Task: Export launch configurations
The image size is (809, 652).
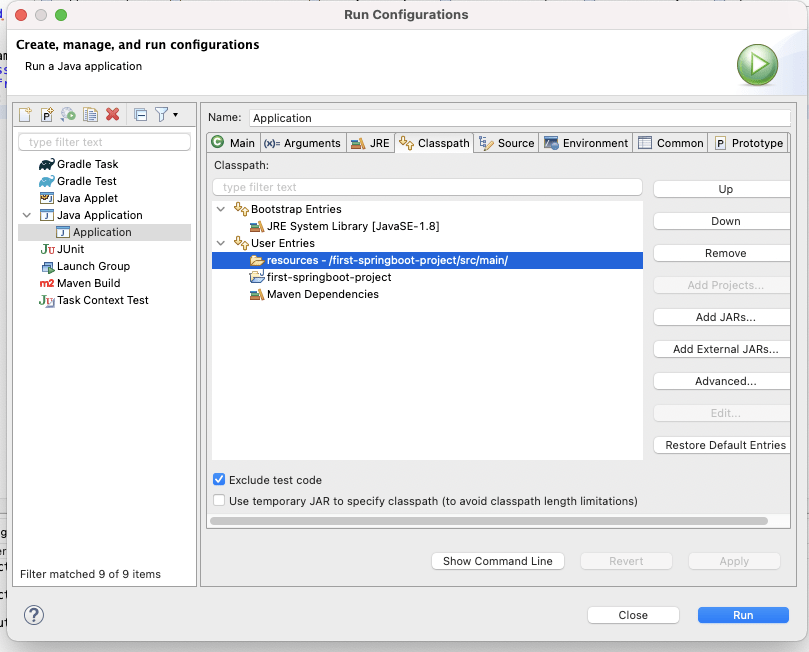Action: (69, 115)
